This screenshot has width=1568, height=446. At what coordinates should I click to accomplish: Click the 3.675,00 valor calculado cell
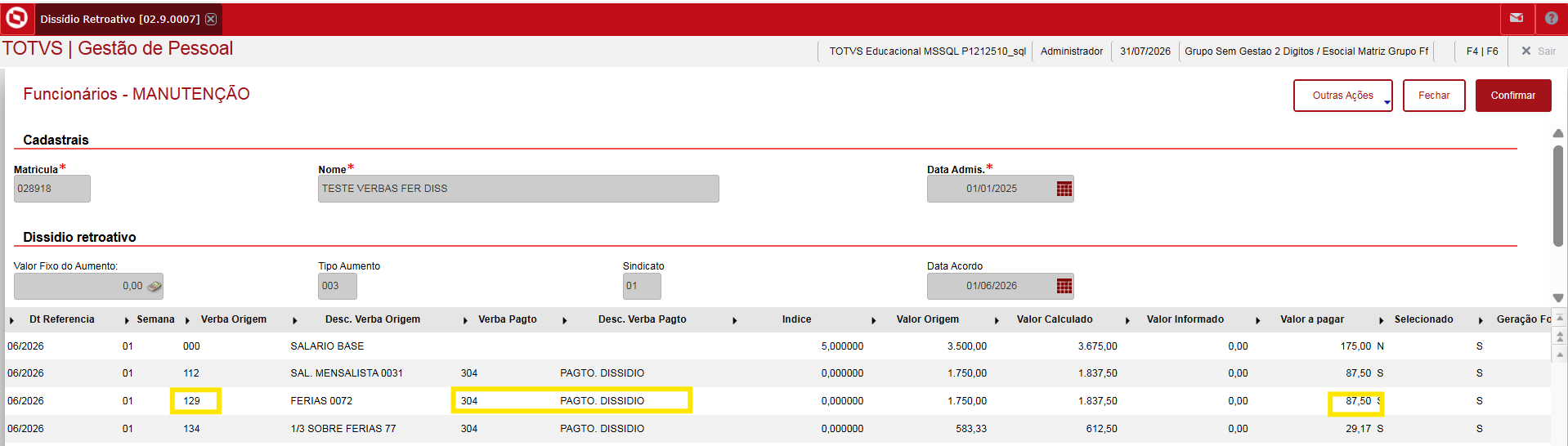click(1097, 346)
